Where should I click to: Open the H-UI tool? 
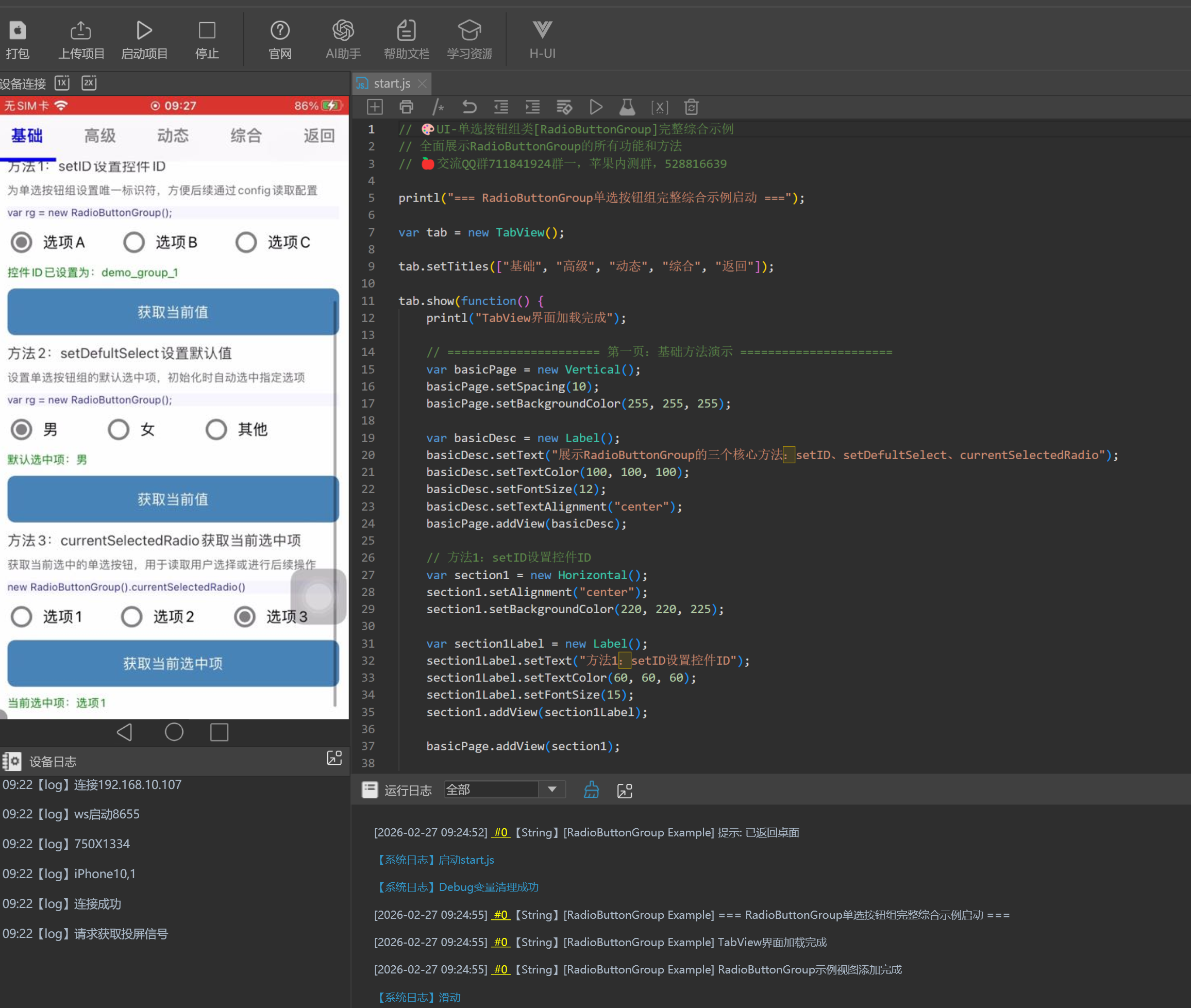(x=542, y=30)
